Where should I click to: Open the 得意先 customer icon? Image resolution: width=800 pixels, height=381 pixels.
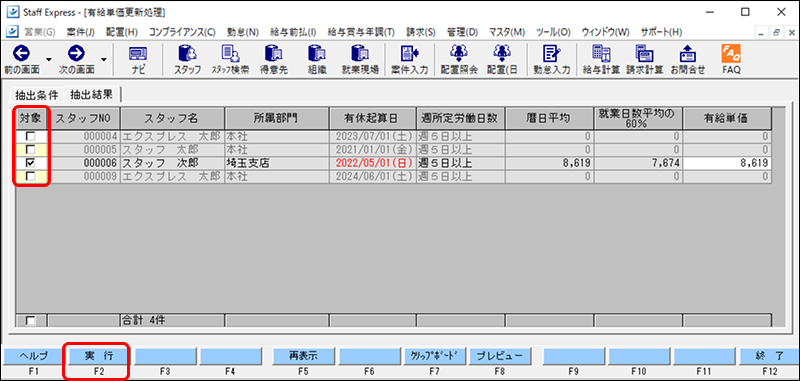[273, 54]
